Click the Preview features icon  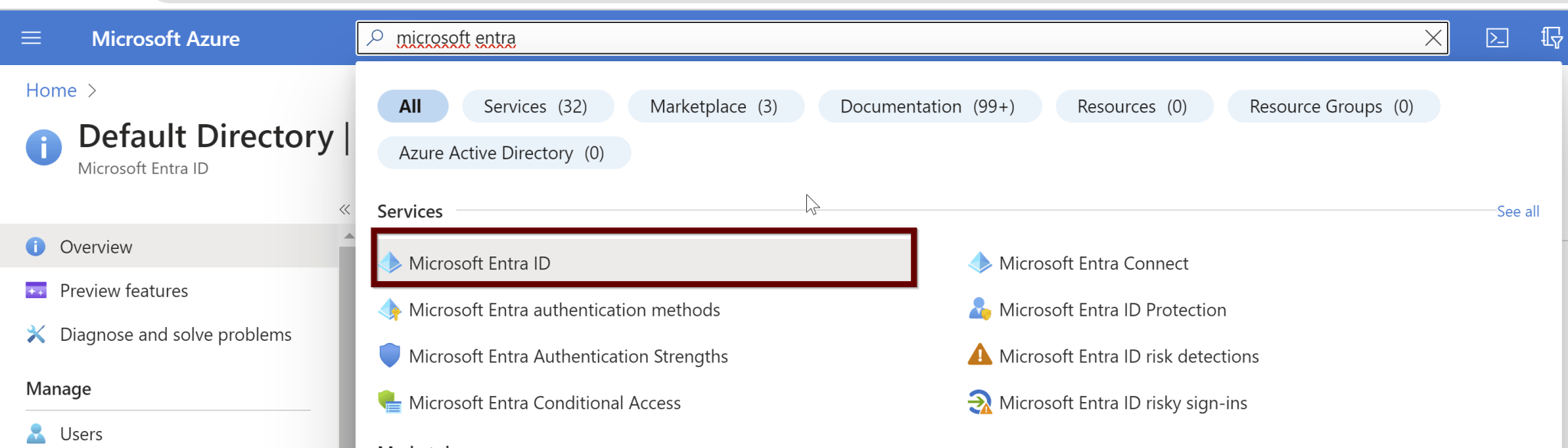click(x=36, y=290)
